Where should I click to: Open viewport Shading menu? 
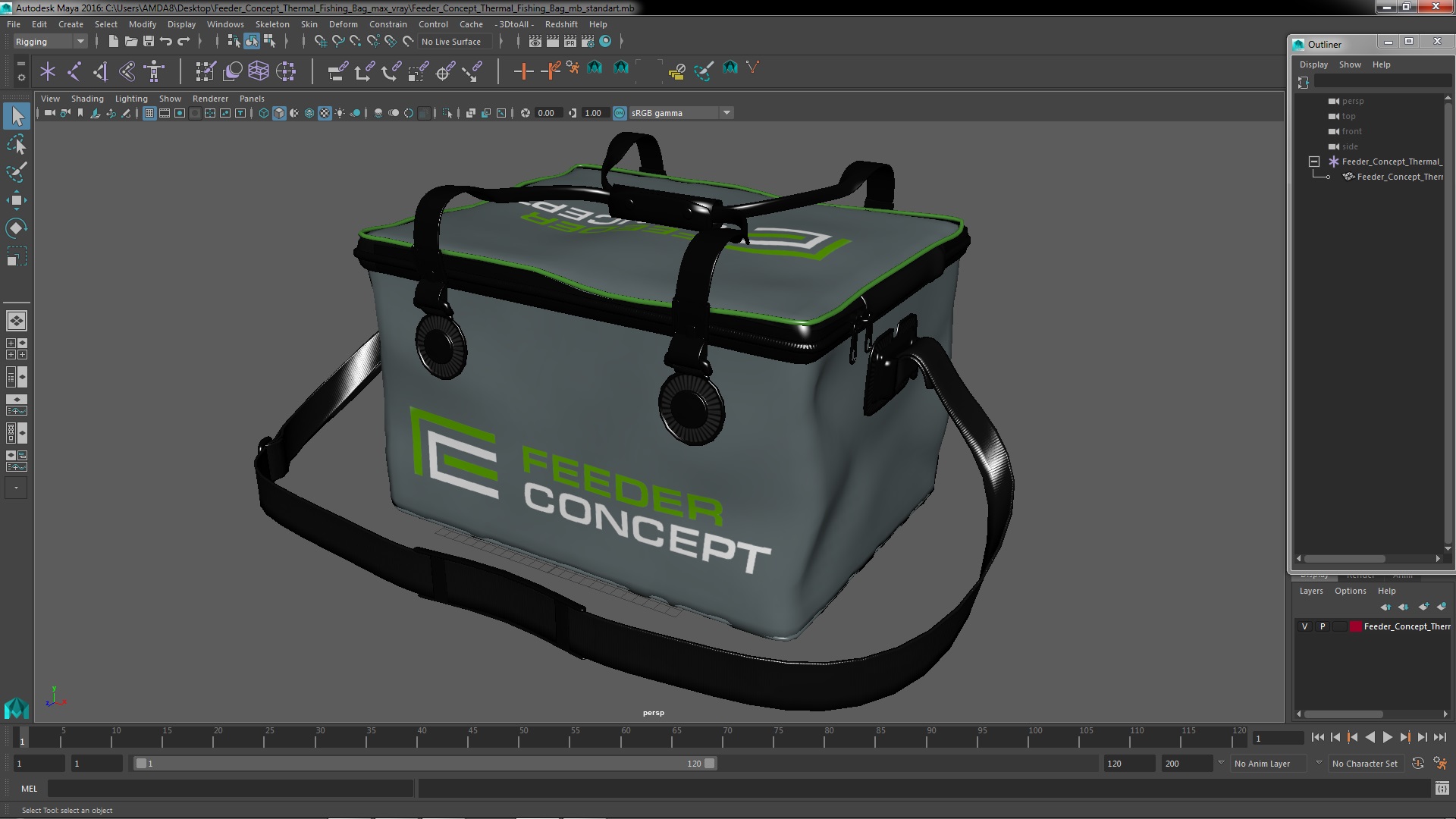[x=87, y=99]
